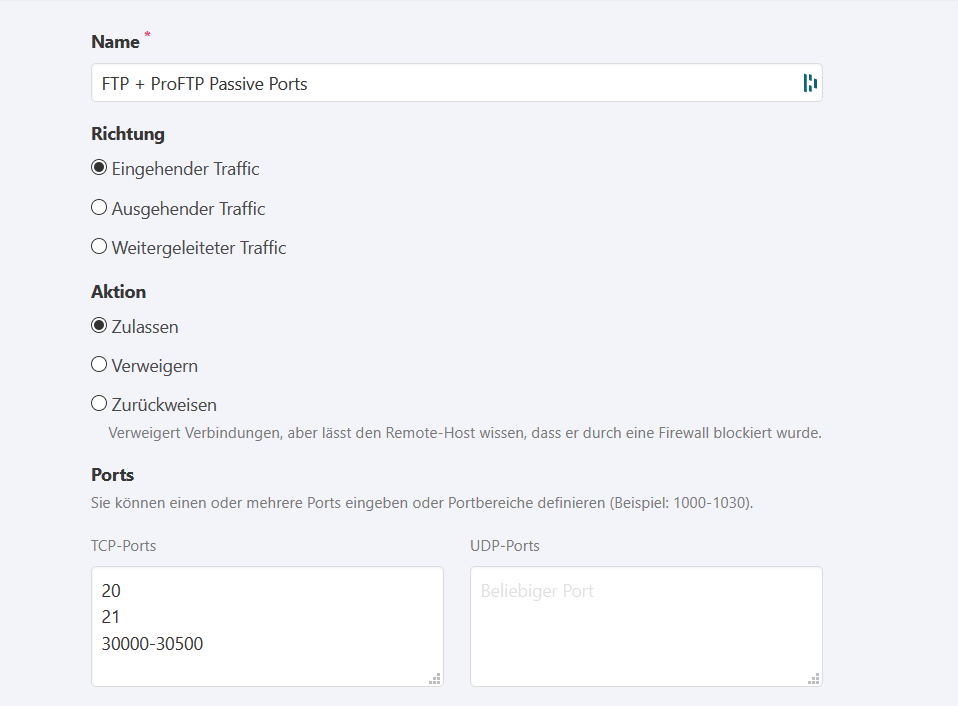This screenshot has width=958, height=706.
Task: Grab the TCP-Ports textarea resize handle
Action: pyautogui.click(x=435, y=678)
